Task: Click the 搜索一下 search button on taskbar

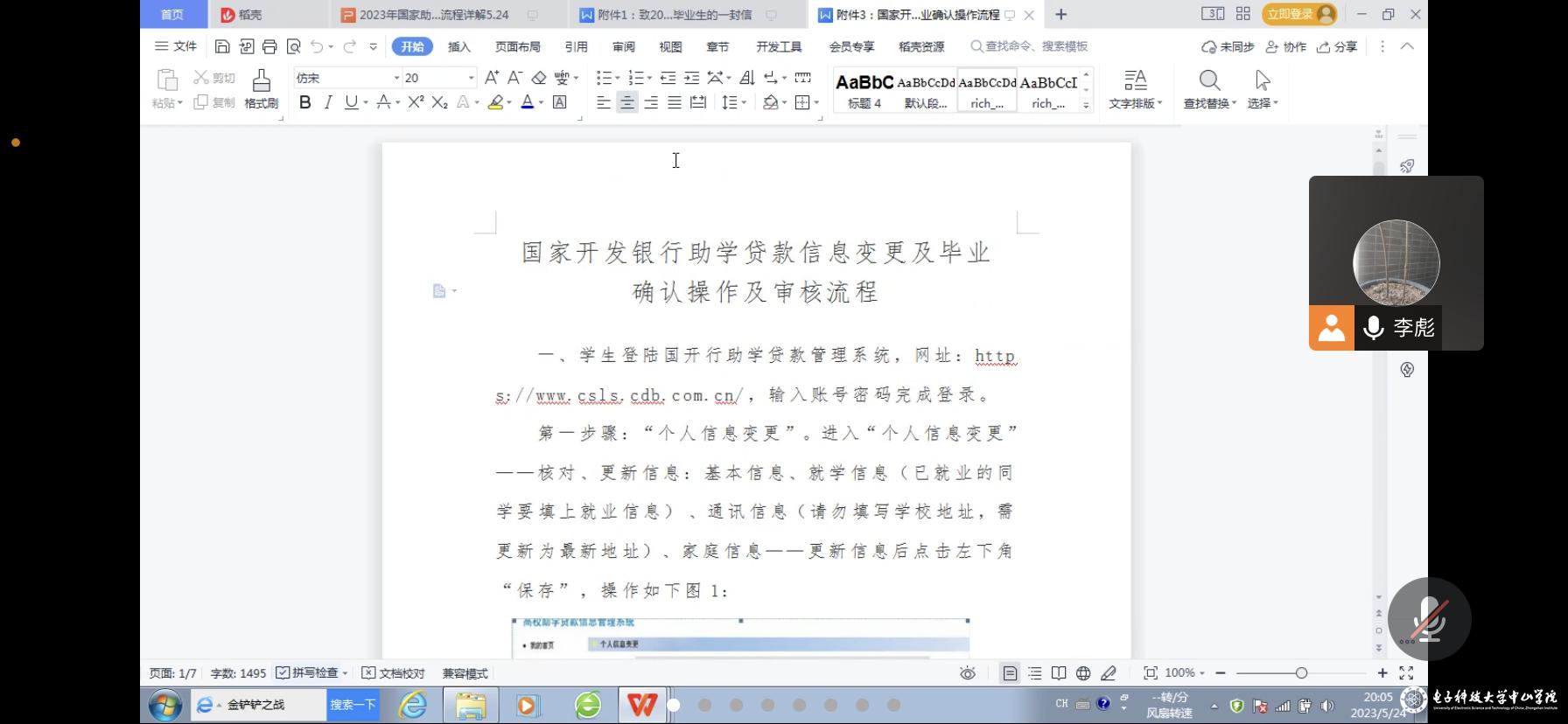Action: (353, 705)
